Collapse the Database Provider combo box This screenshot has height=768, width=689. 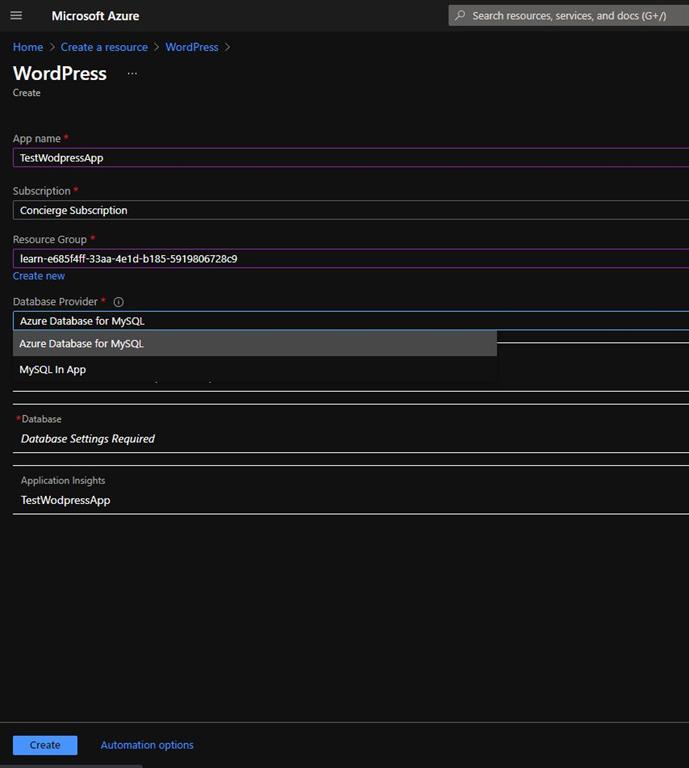pyautogui.click(x=351, y=321)
